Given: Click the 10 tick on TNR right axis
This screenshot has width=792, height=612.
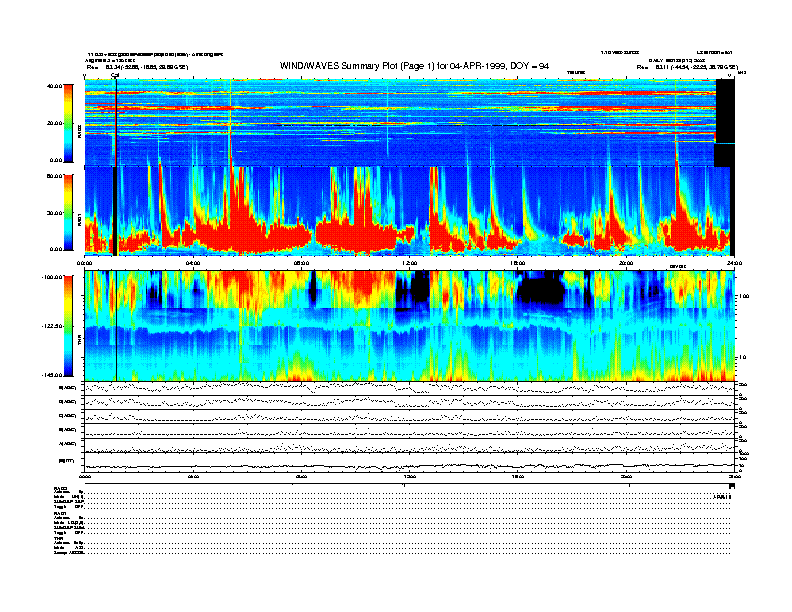Looking at the screenshot, I should (743, 357).
